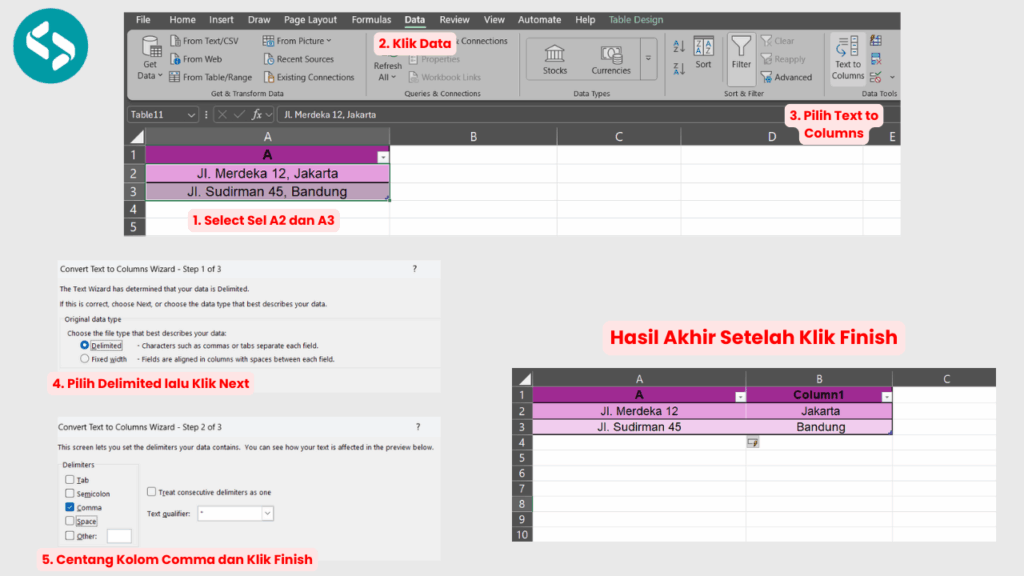Viewport: 1024px width, 576px height.
Task: Check Treat consecutive delimiters as one
Action: [151, 491]
